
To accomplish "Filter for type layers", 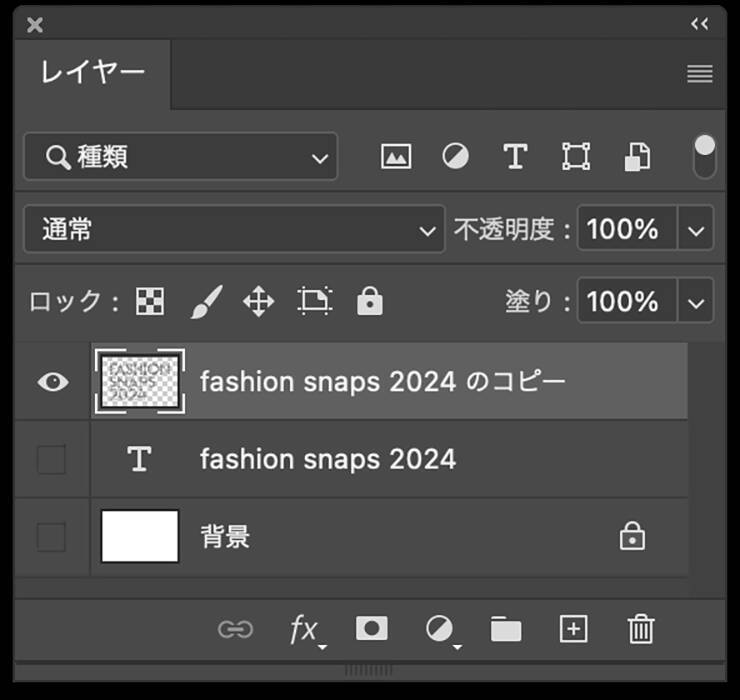I will [515, 156].
